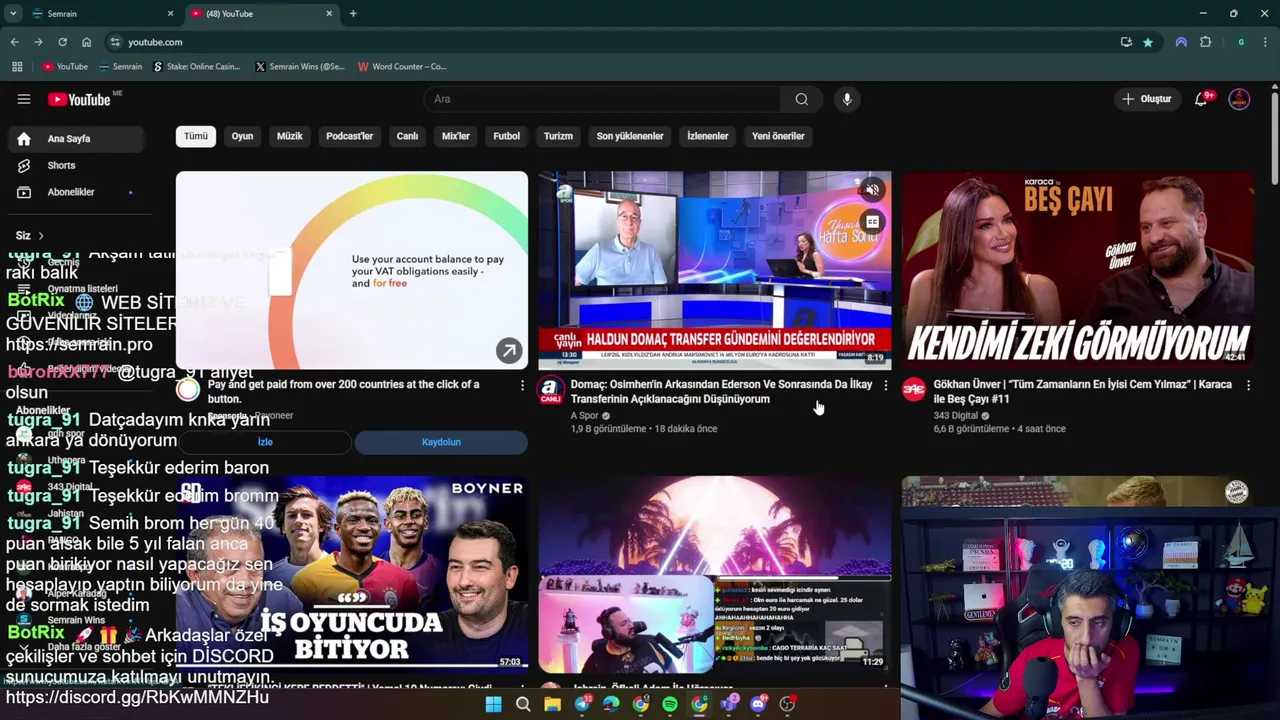This screenshot has width=1280, height=720.
Task: Select the Futbol filter chip
Action: coord(507,136)
